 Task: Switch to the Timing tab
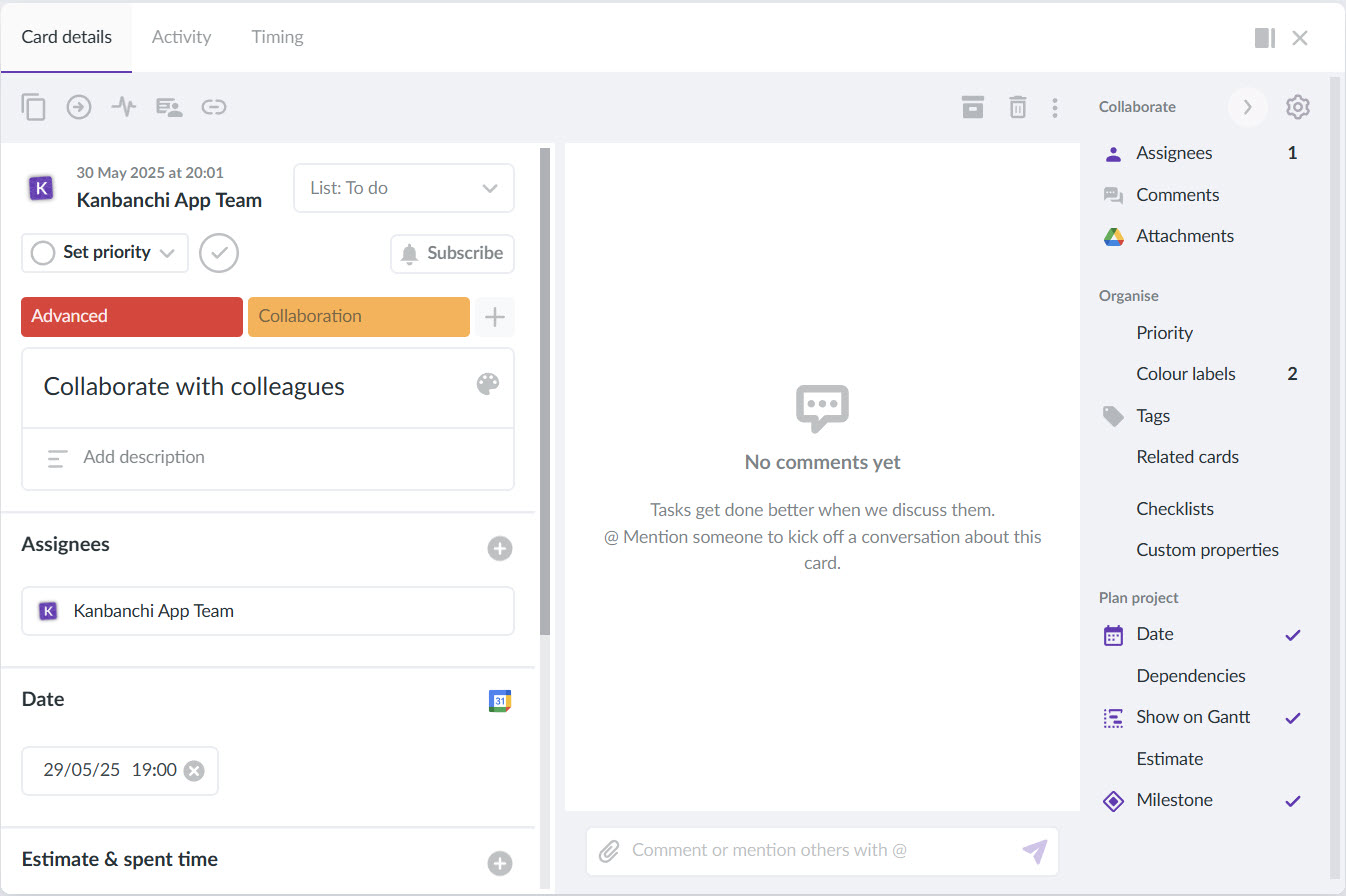277,37
